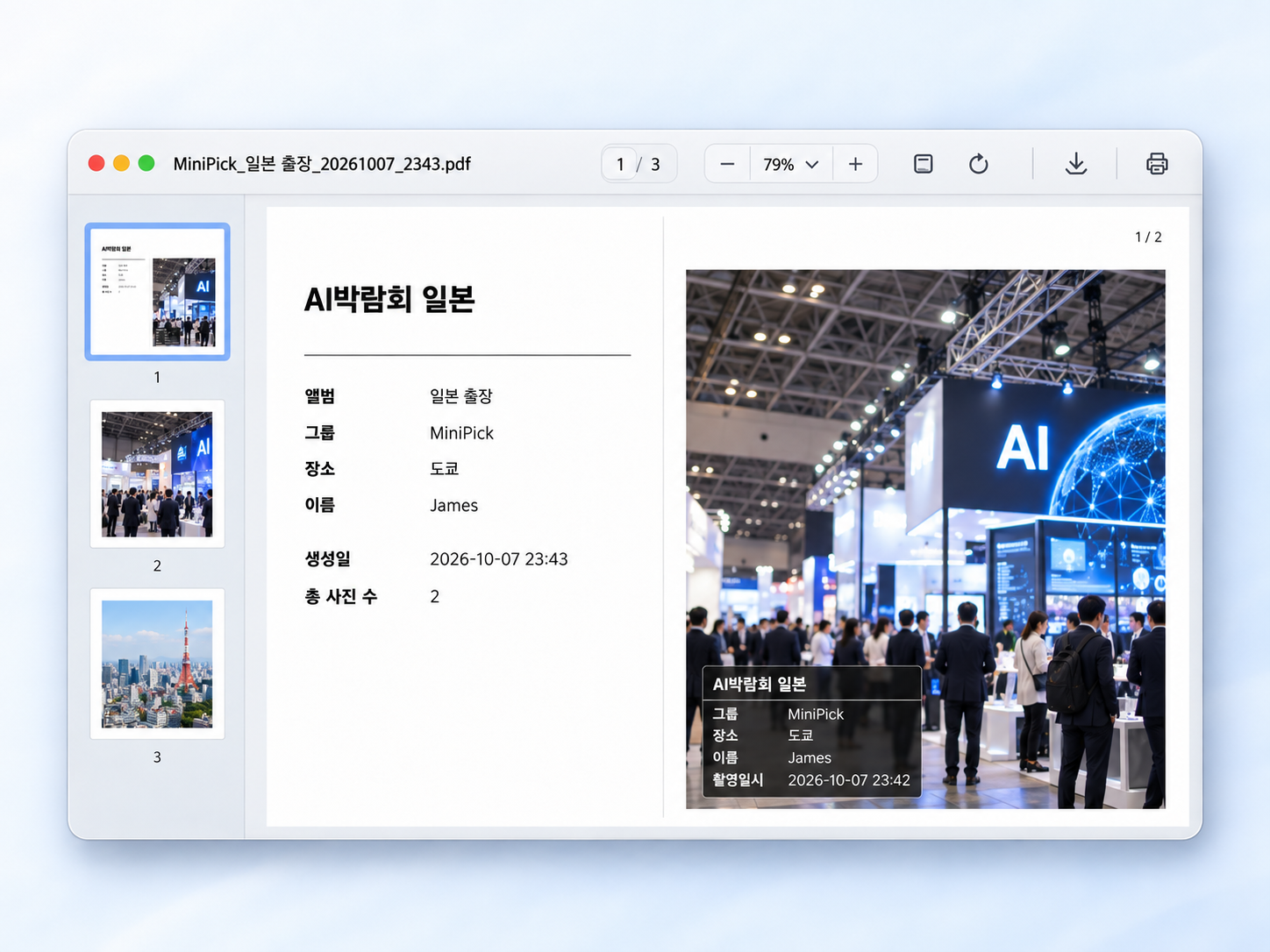Click the zoom out minus button
Screen dimensions: 1270x952
coord(727,164)
